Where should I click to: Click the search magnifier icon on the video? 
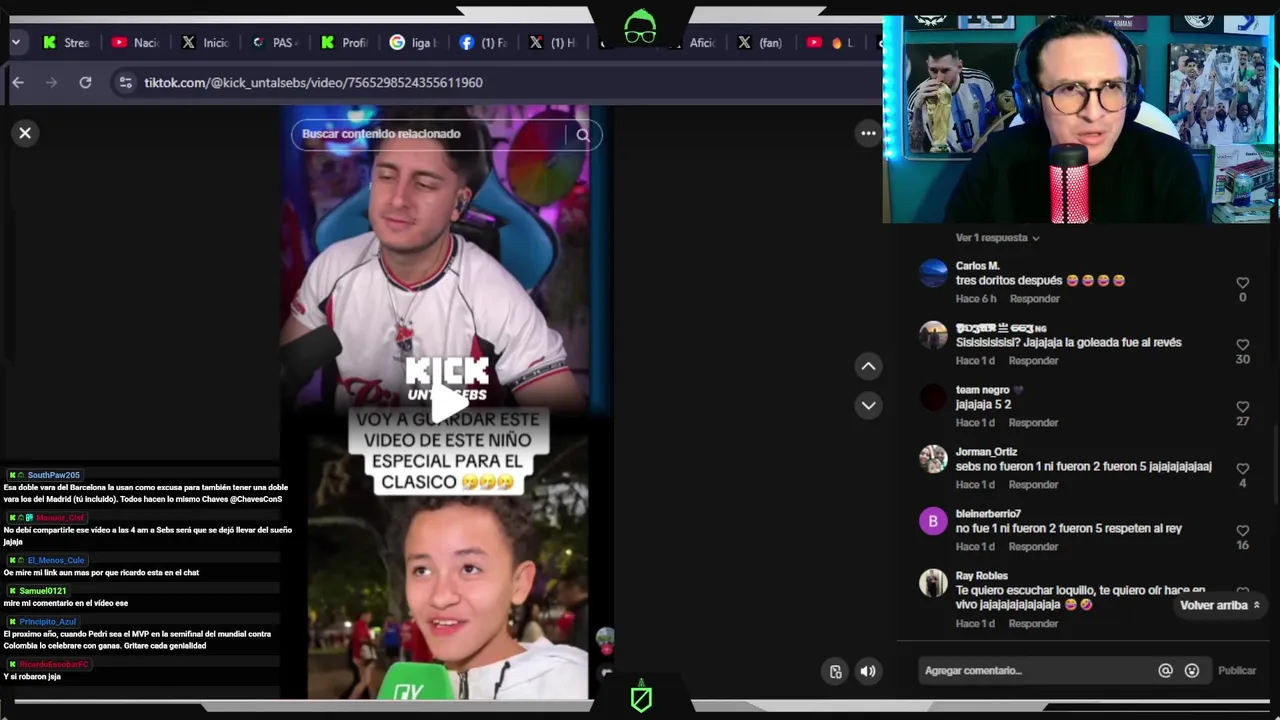(583, 134)
